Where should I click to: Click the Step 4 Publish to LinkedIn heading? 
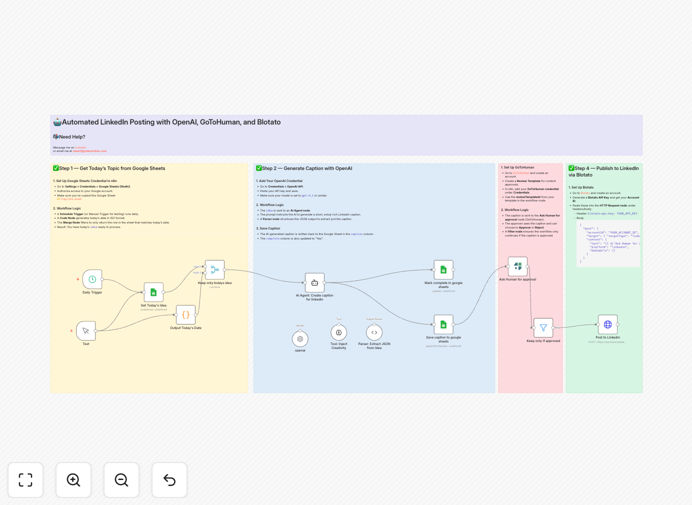pyautogui.click(x=604, y=171)
